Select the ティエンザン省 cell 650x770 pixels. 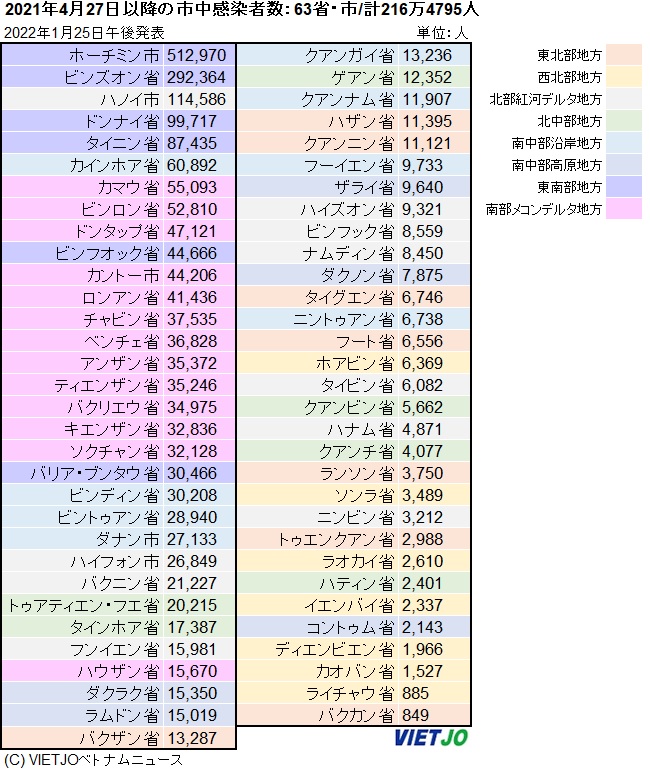pyautogui.click(x=82, y=385)
